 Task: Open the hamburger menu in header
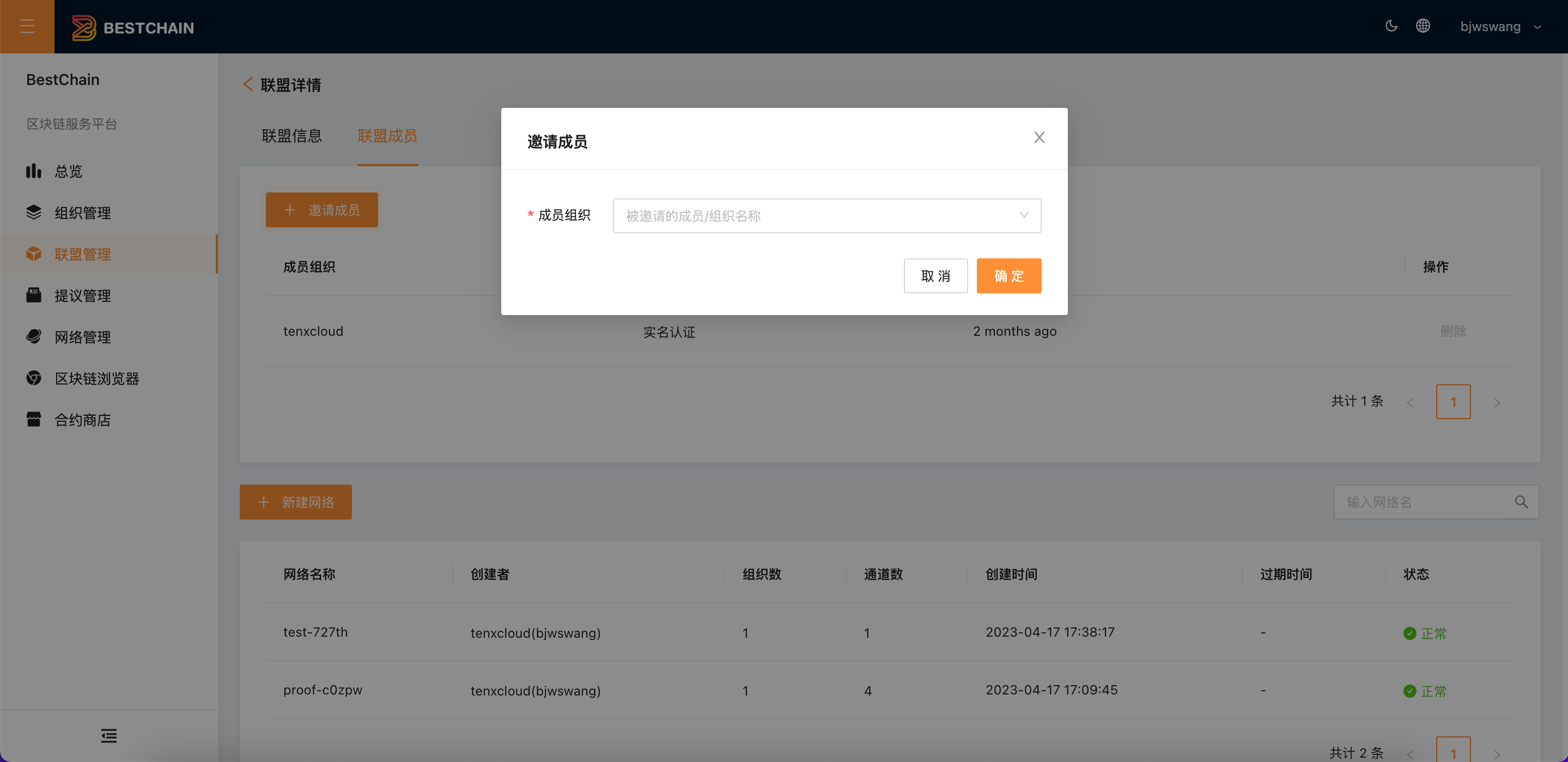(x=27, y=26)
